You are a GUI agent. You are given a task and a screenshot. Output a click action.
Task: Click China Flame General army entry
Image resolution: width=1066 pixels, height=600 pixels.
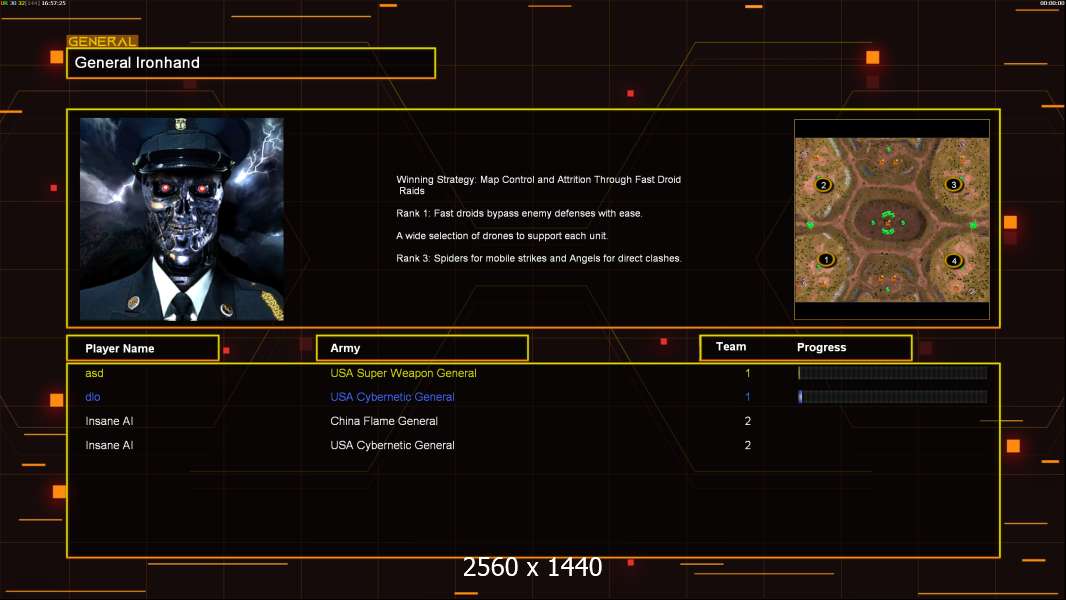pos(384,421)
